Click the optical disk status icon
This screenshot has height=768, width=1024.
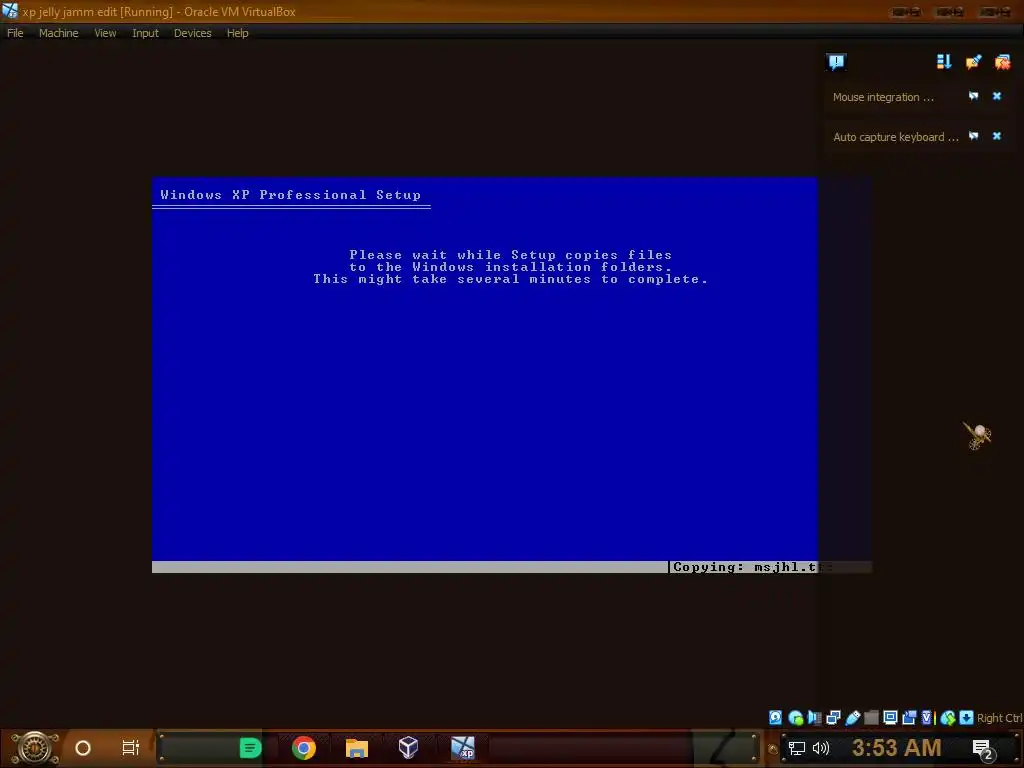click(795, 718)
